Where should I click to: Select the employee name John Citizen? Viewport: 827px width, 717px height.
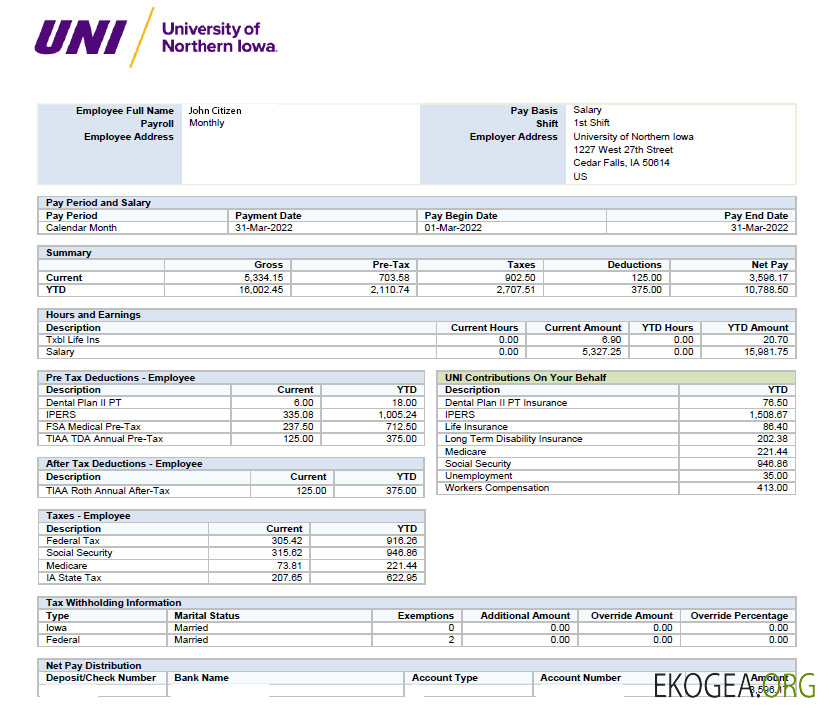point(215,111)
